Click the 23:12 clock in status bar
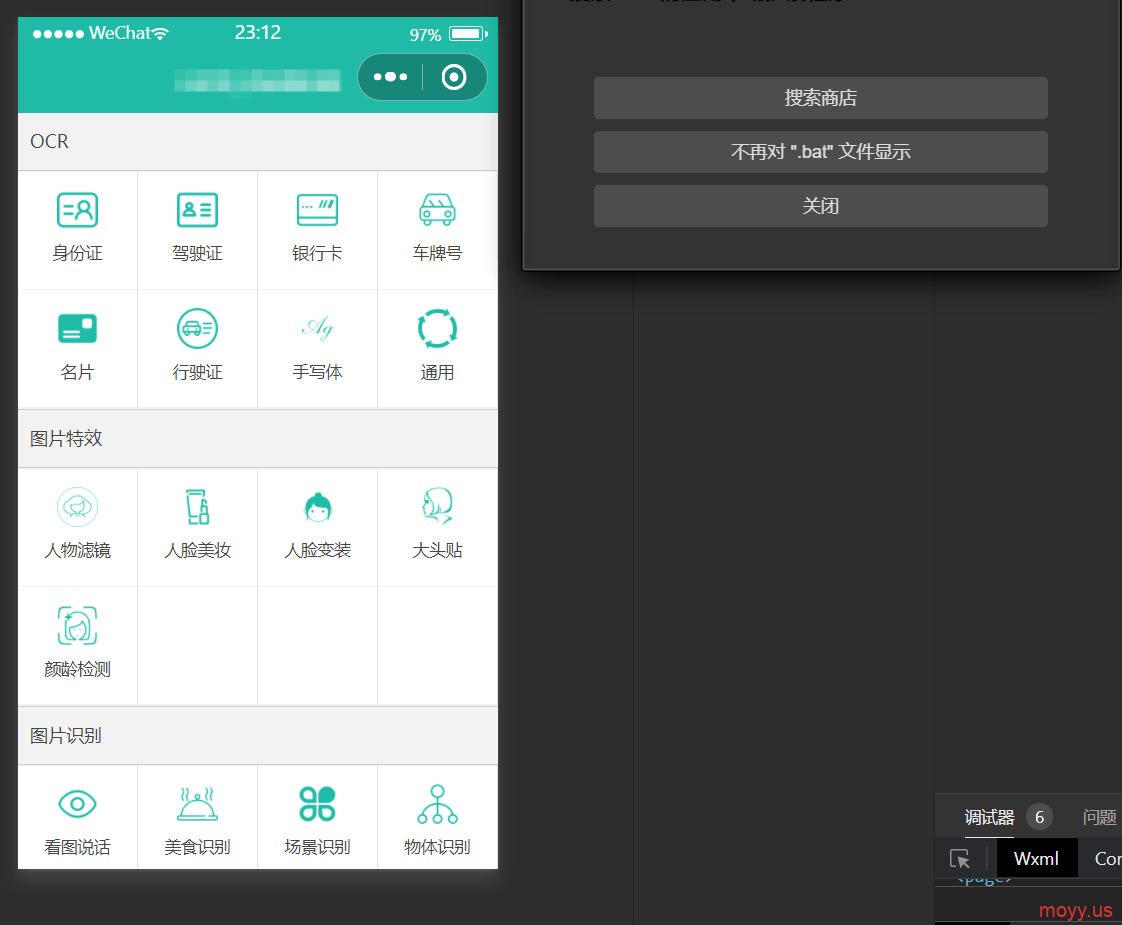This screenshot has width=1122, height=925. (258, 33)
